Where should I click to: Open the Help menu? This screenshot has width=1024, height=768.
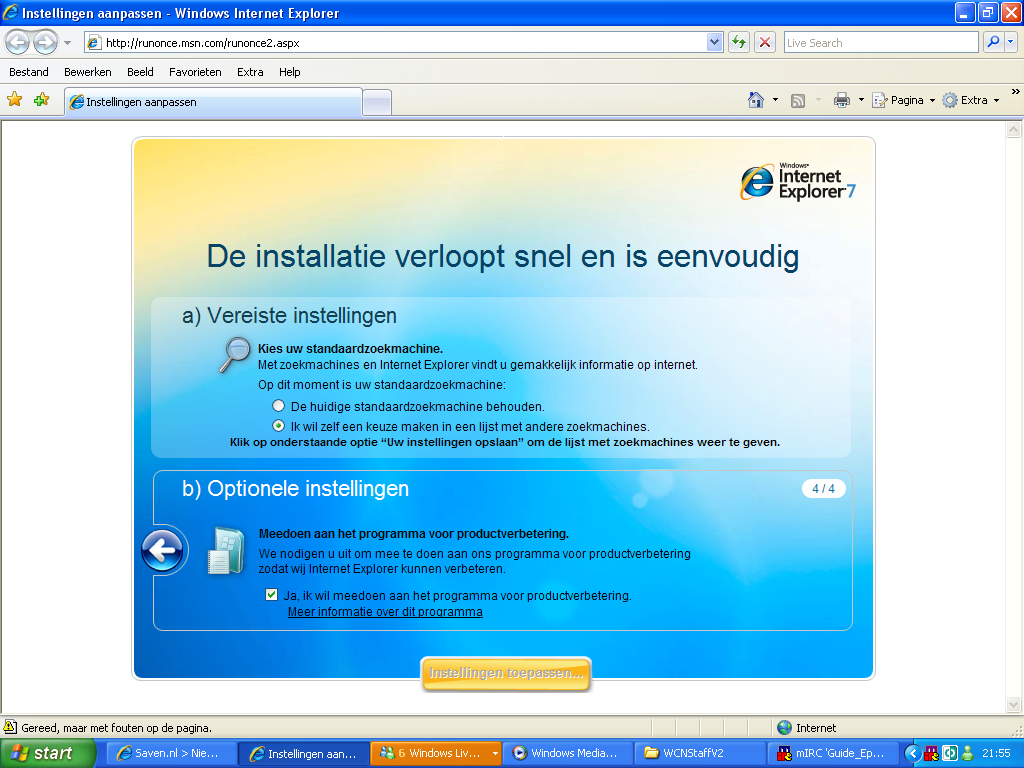click(x=289, y=72)
